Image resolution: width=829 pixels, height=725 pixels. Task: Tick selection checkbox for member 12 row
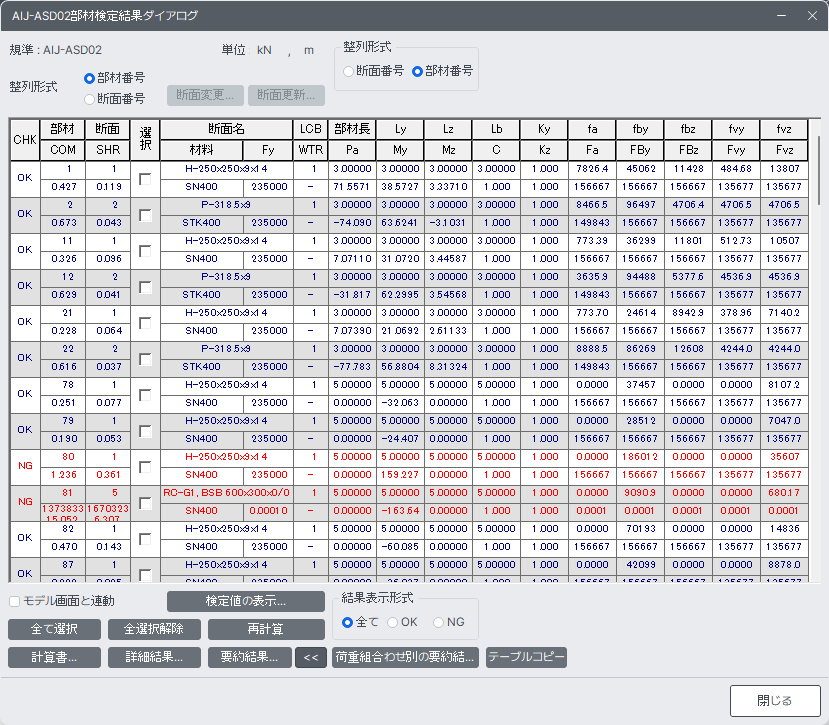point(145,287)
